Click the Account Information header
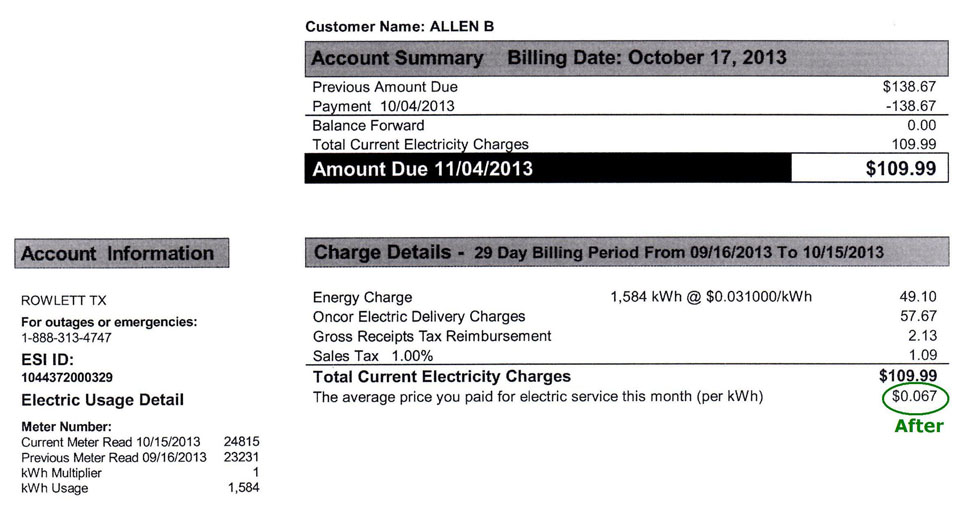The height and width of the screenshot is (512, 960). (x=122, y=254)
